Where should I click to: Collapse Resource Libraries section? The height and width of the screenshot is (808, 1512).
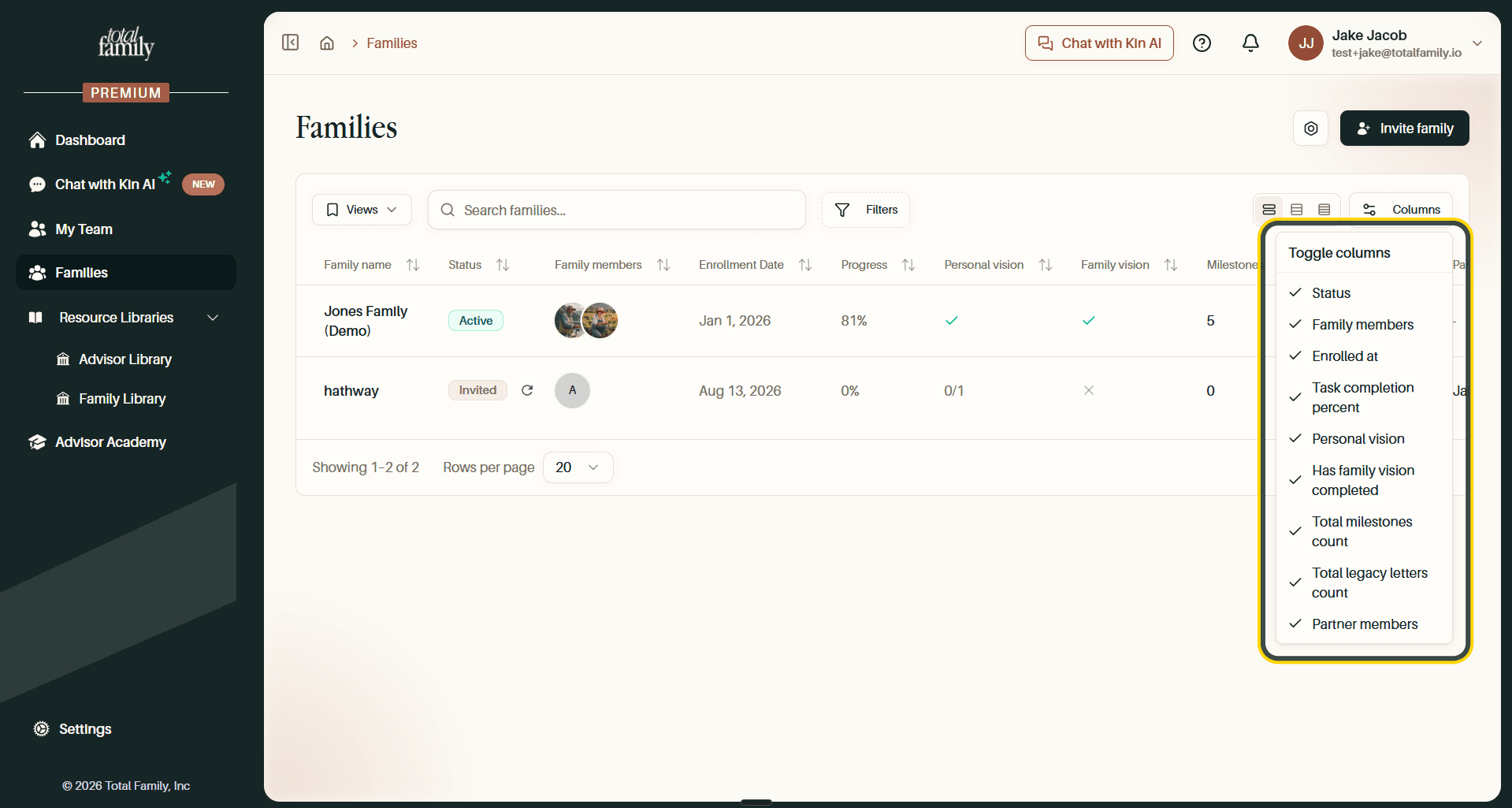pos(213,318)
